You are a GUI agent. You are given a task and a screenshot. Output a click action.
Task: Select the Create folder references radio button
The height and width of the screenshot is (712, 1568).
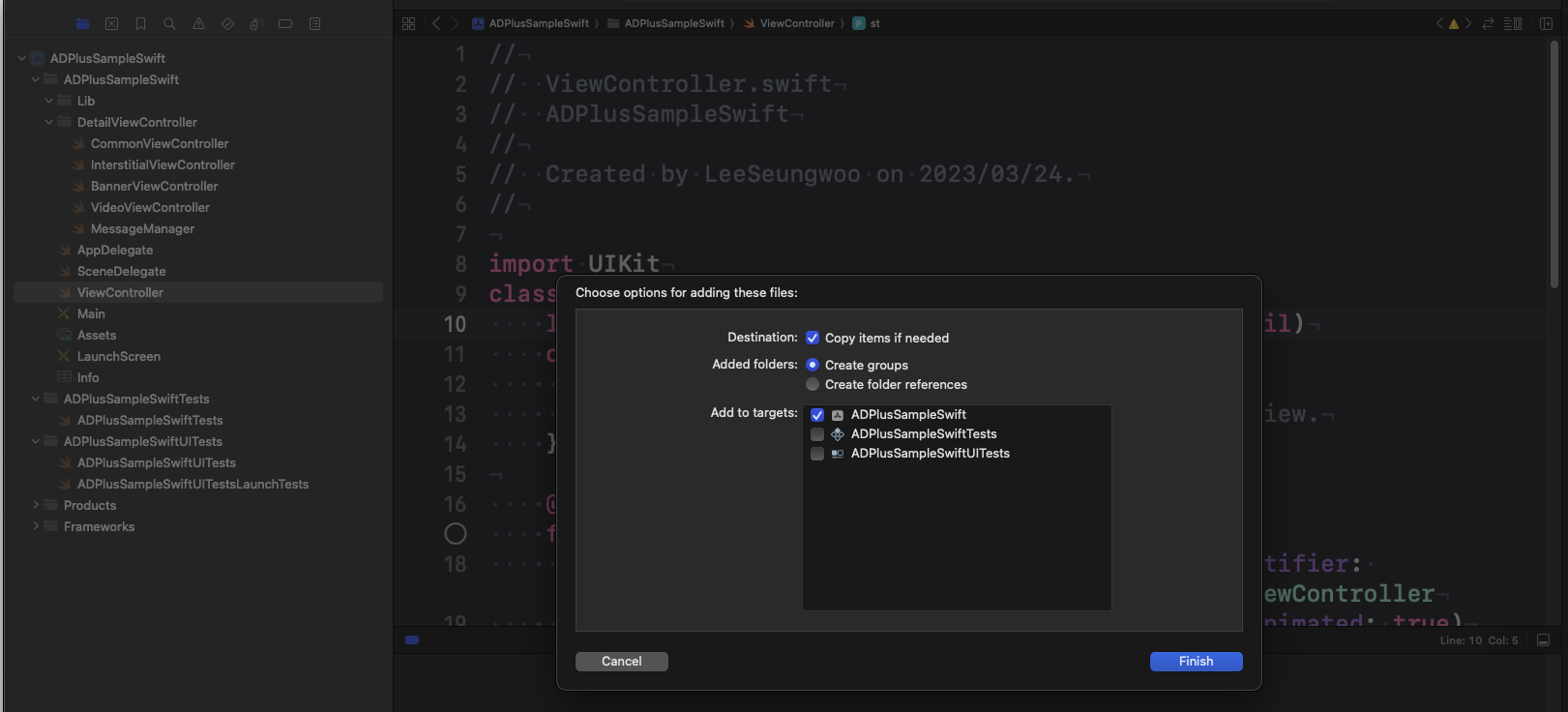[813, 384]
